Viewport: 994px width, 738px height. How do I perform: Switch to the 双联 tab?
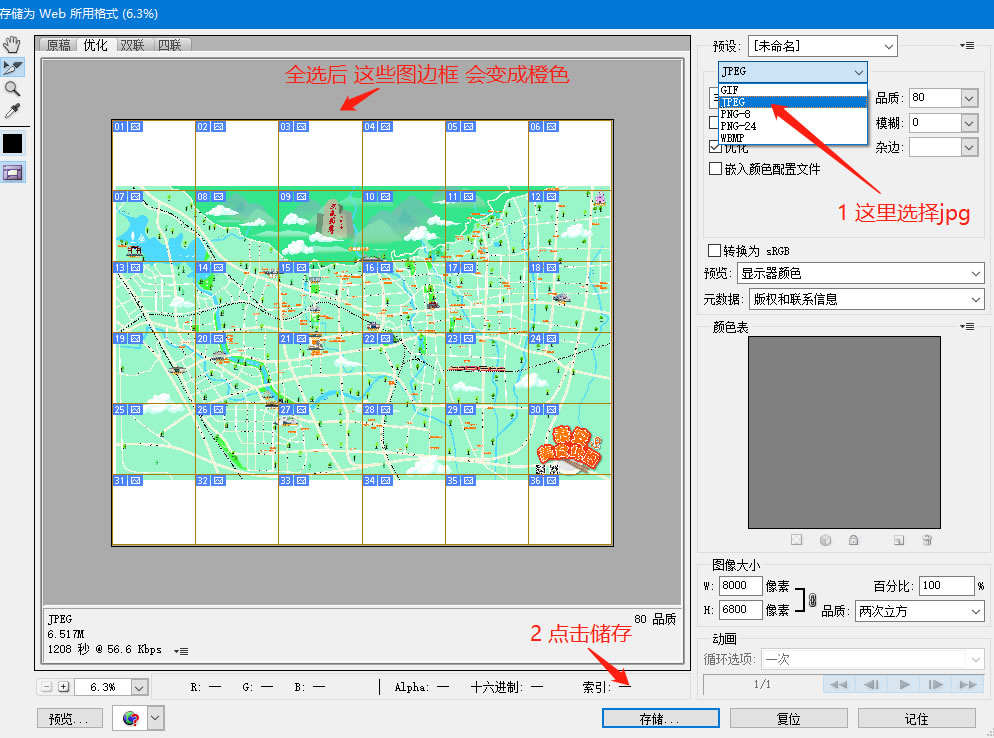[x=132, y=45]
